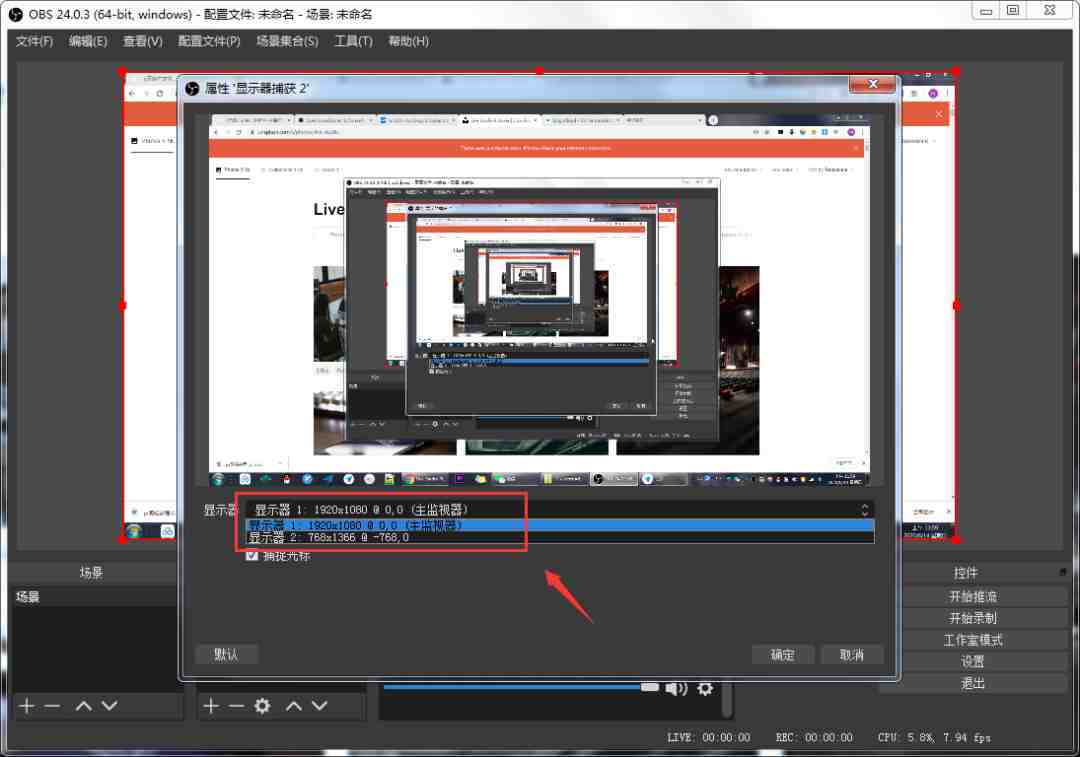The height and width of the screenshot is (757, 1080).
Task: Open source properties with the gear icon
Action: click(x=262, y=705)
